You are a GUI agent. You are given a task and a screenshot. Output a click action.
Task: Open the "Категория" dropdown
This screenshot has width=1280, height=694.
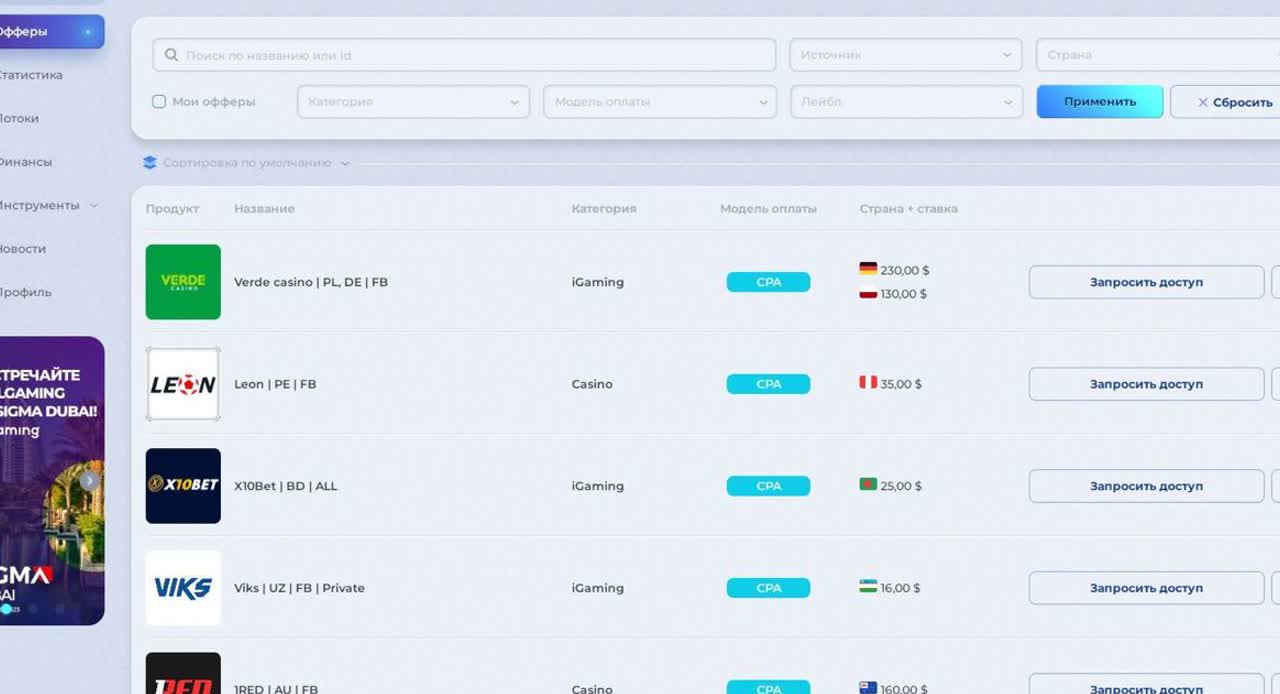pyautogui.click(x=413, y=102)
